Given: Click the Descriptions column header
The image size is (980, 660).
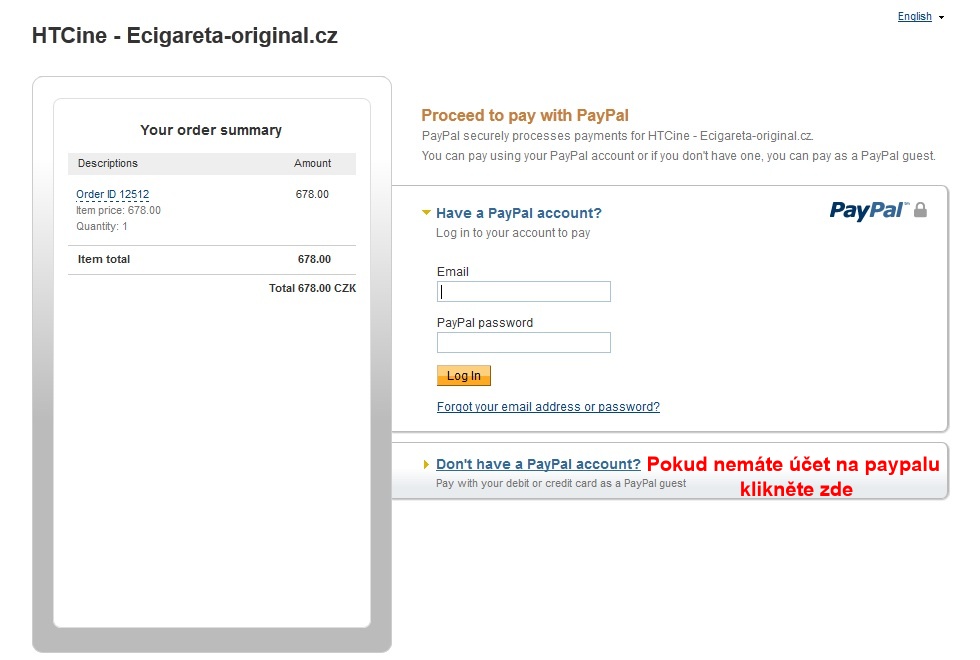Looking at the screenshot, I should pyautogui.click(x=108, y=163).
